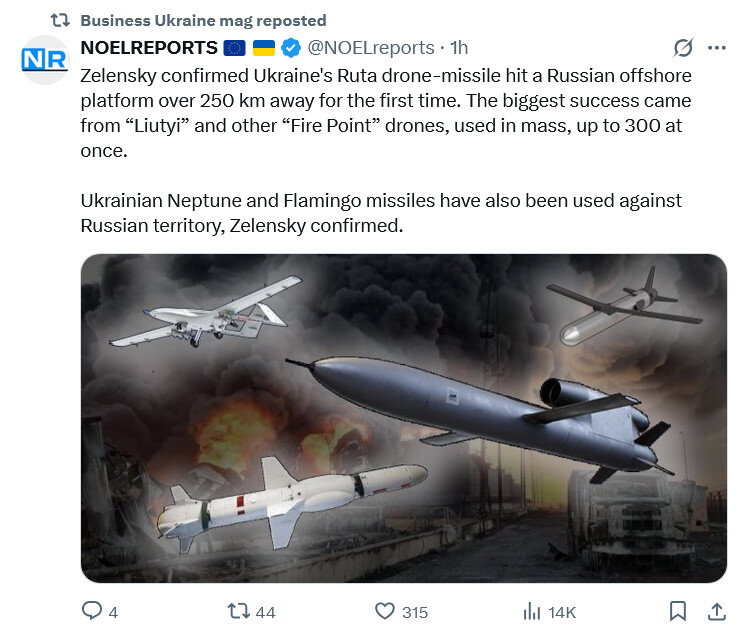
Task: Bookmark this post
Action: point(677,611)
